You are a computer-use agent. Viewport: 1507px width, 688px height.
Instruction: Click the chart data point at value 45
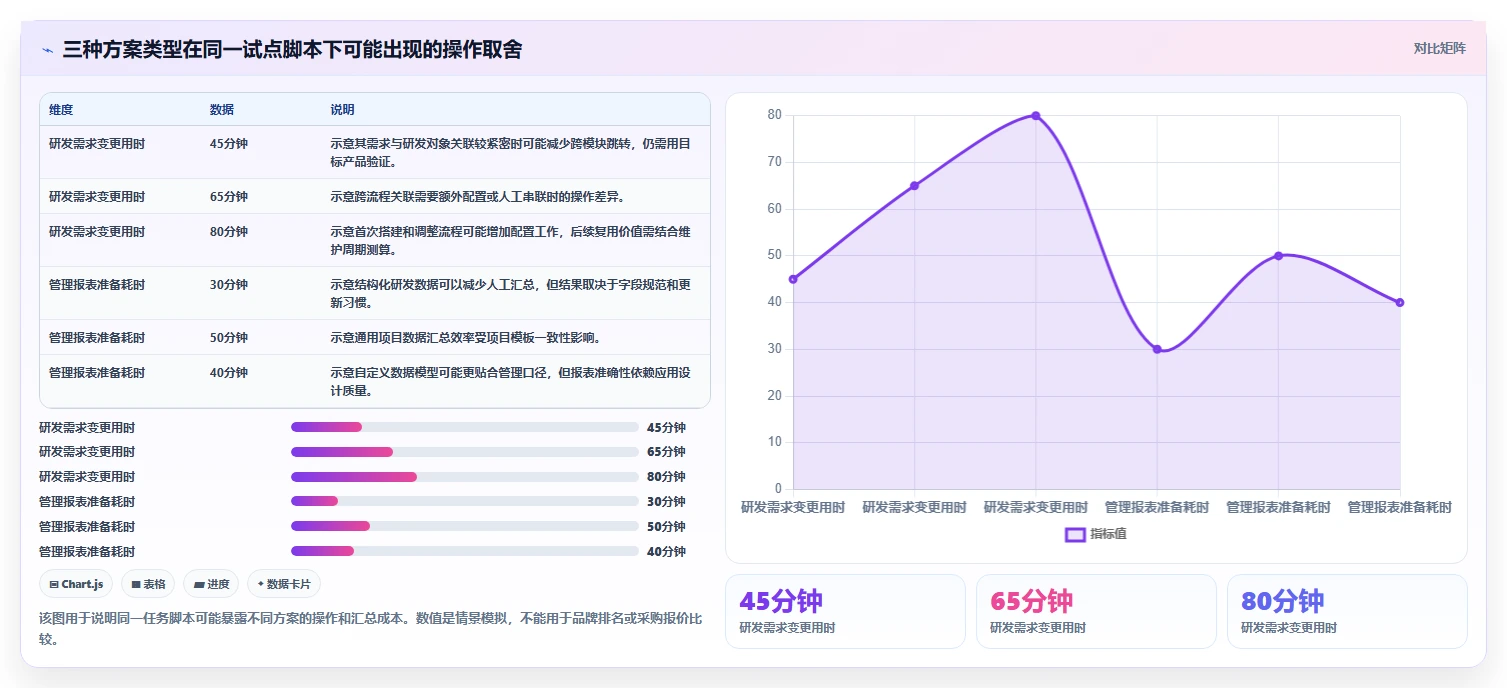pyautogui.click(x=793, y=279)
